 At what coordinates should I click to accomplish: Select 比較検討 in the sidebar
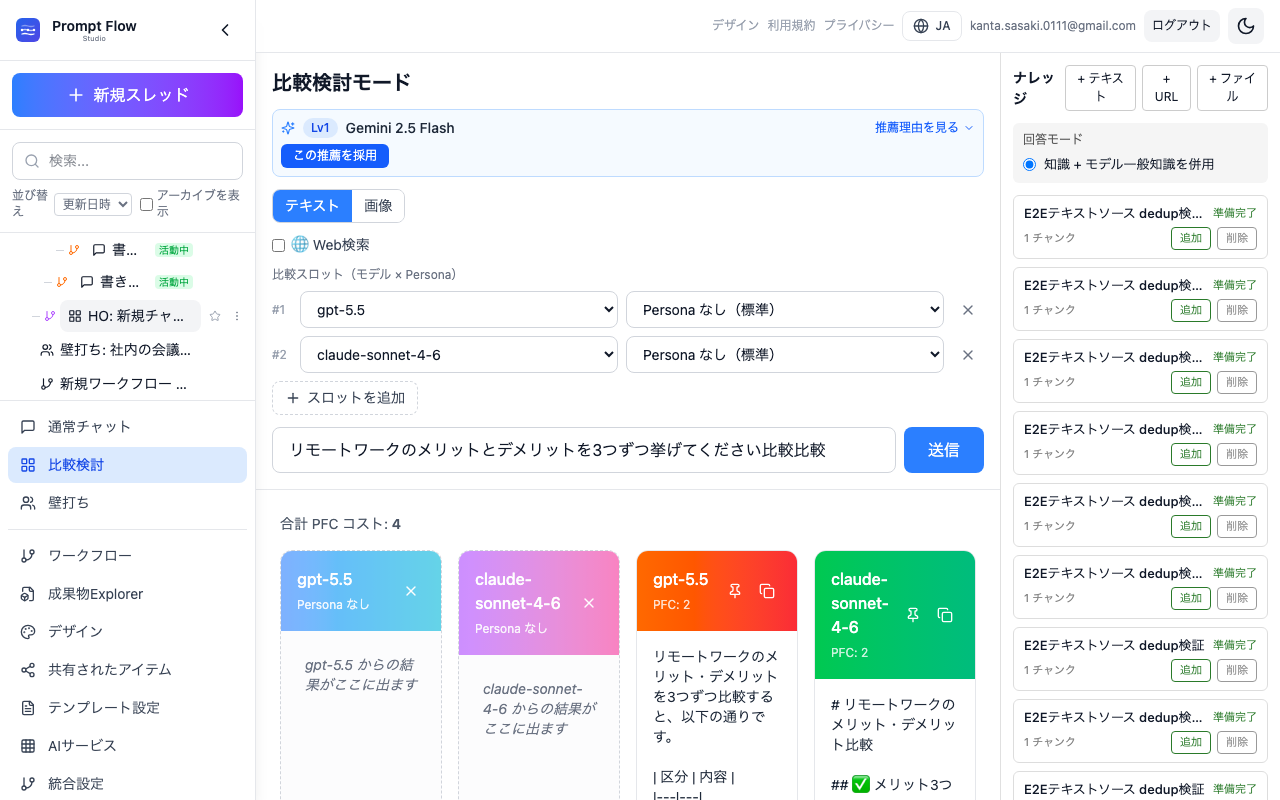pyautogui.click(x=127, y=465)
